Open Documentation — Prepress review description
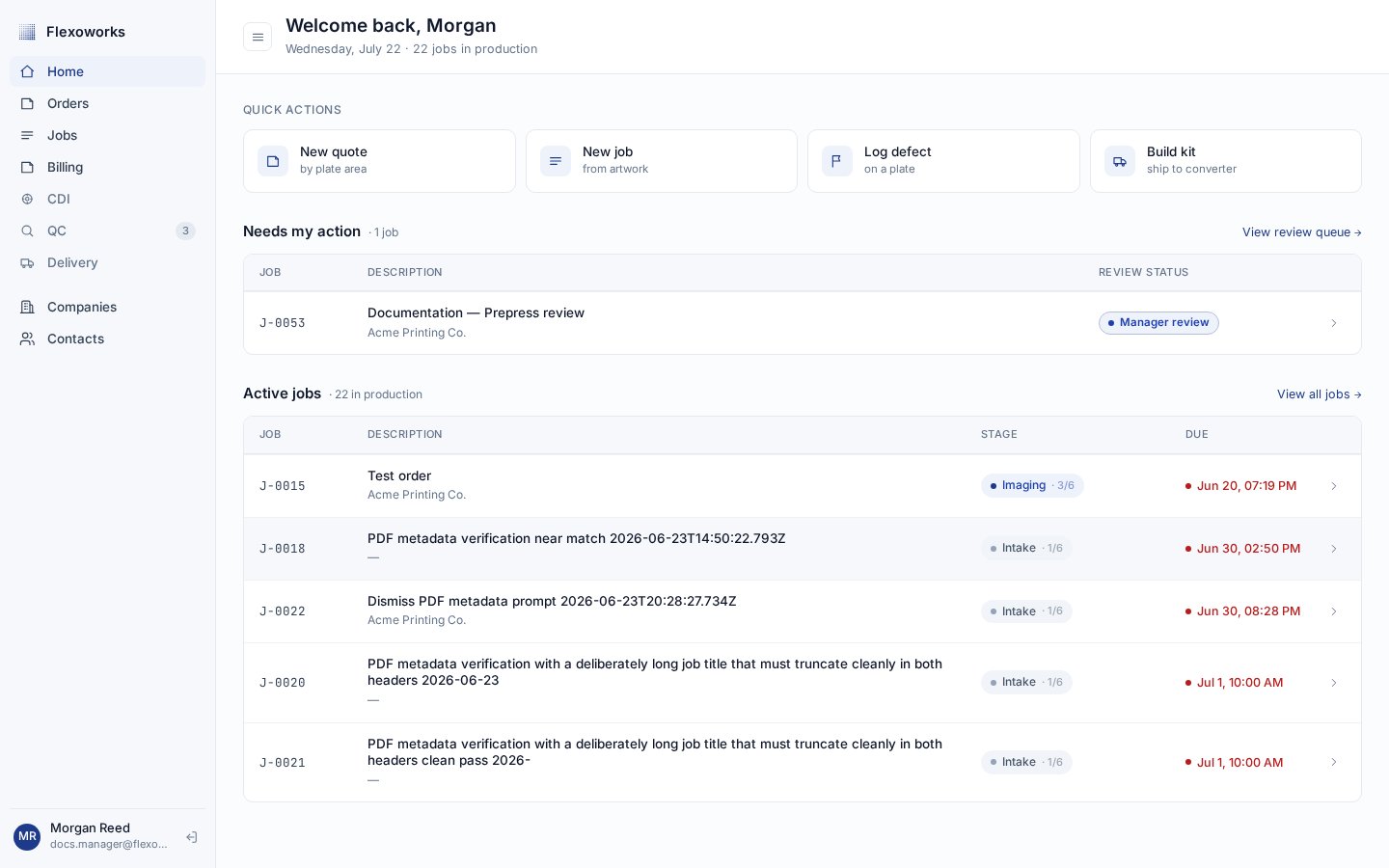This screenshot has height=868, width=1389. 476,312
